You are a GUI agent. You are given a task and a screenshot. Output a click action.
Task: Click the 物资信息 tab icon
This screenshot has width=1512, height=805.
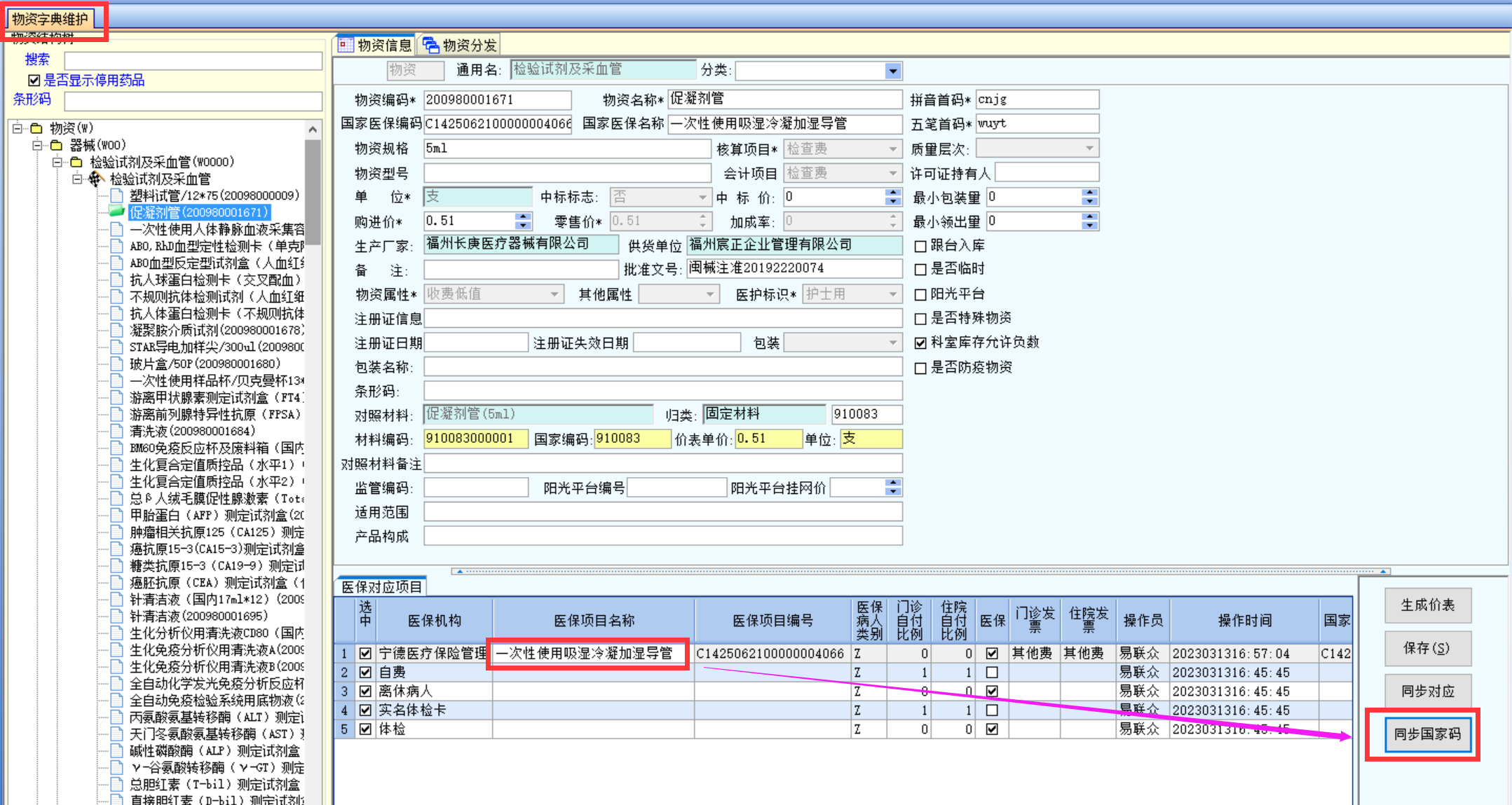point(346,45)
